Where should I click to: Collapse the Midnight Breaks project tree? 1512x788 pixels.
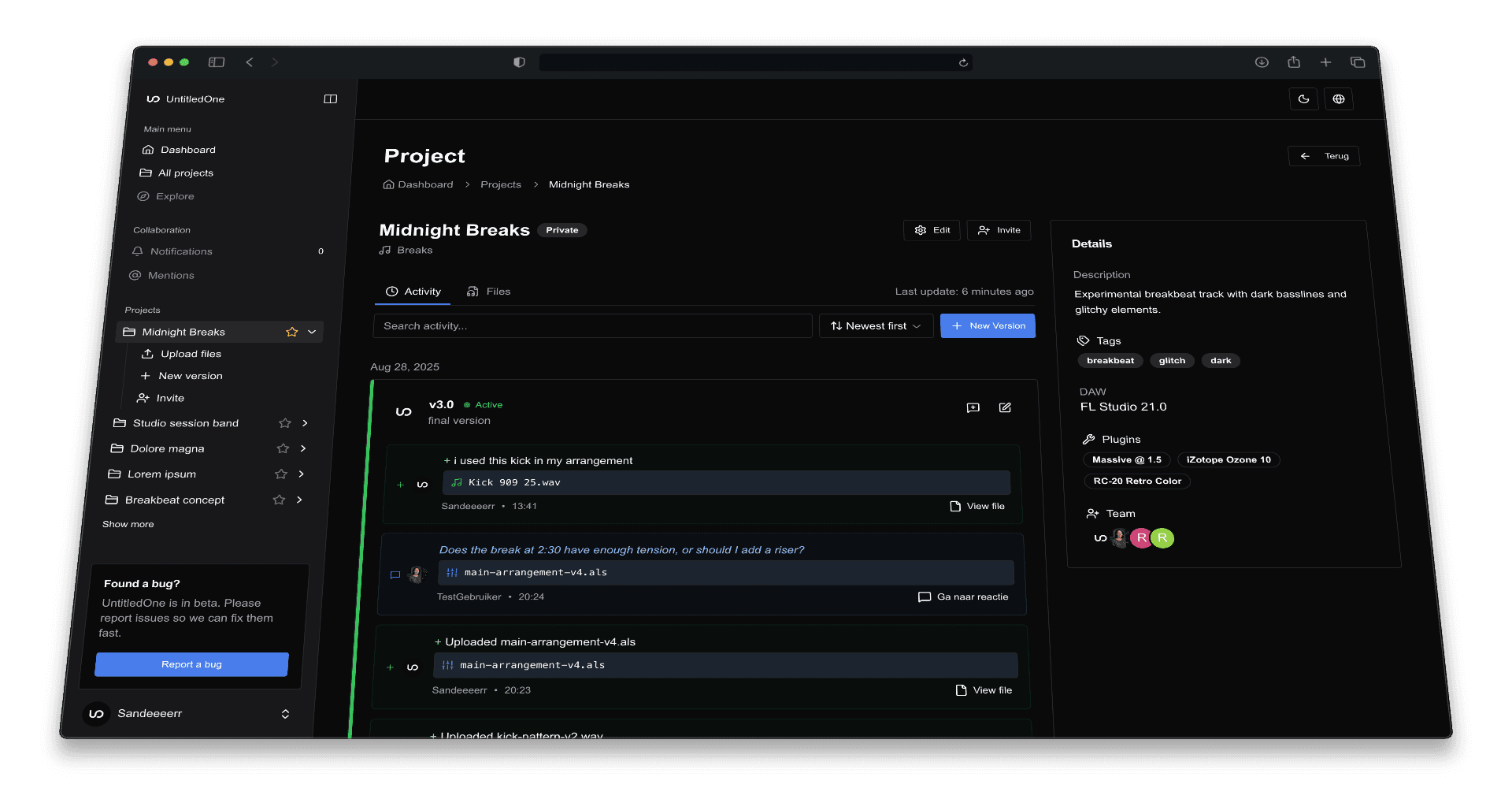pos(313,332)
